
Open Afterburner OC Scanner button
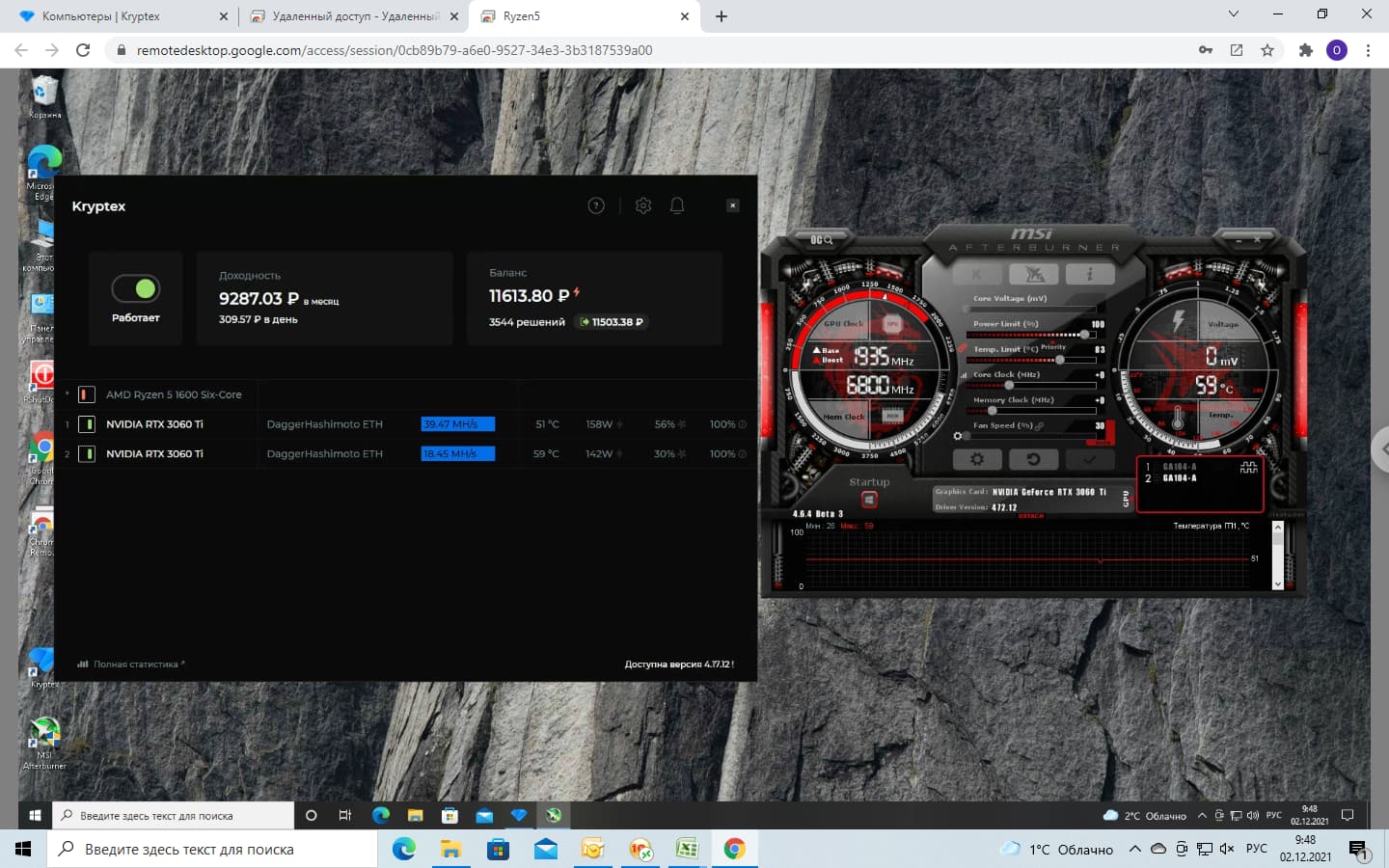pyautogui.click(x=822, y=239)
